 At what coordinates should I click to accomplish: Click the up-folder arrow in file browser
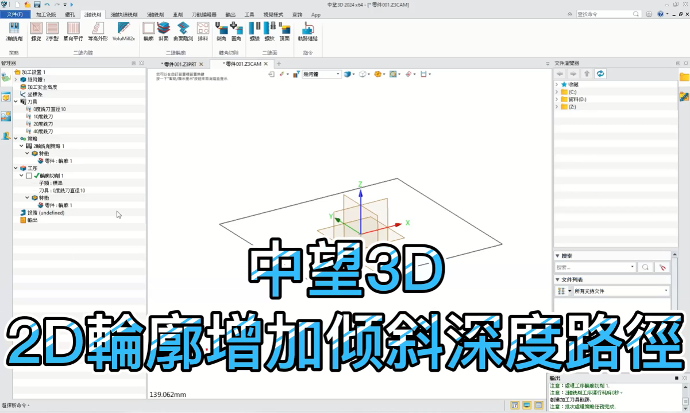point(586,73)
